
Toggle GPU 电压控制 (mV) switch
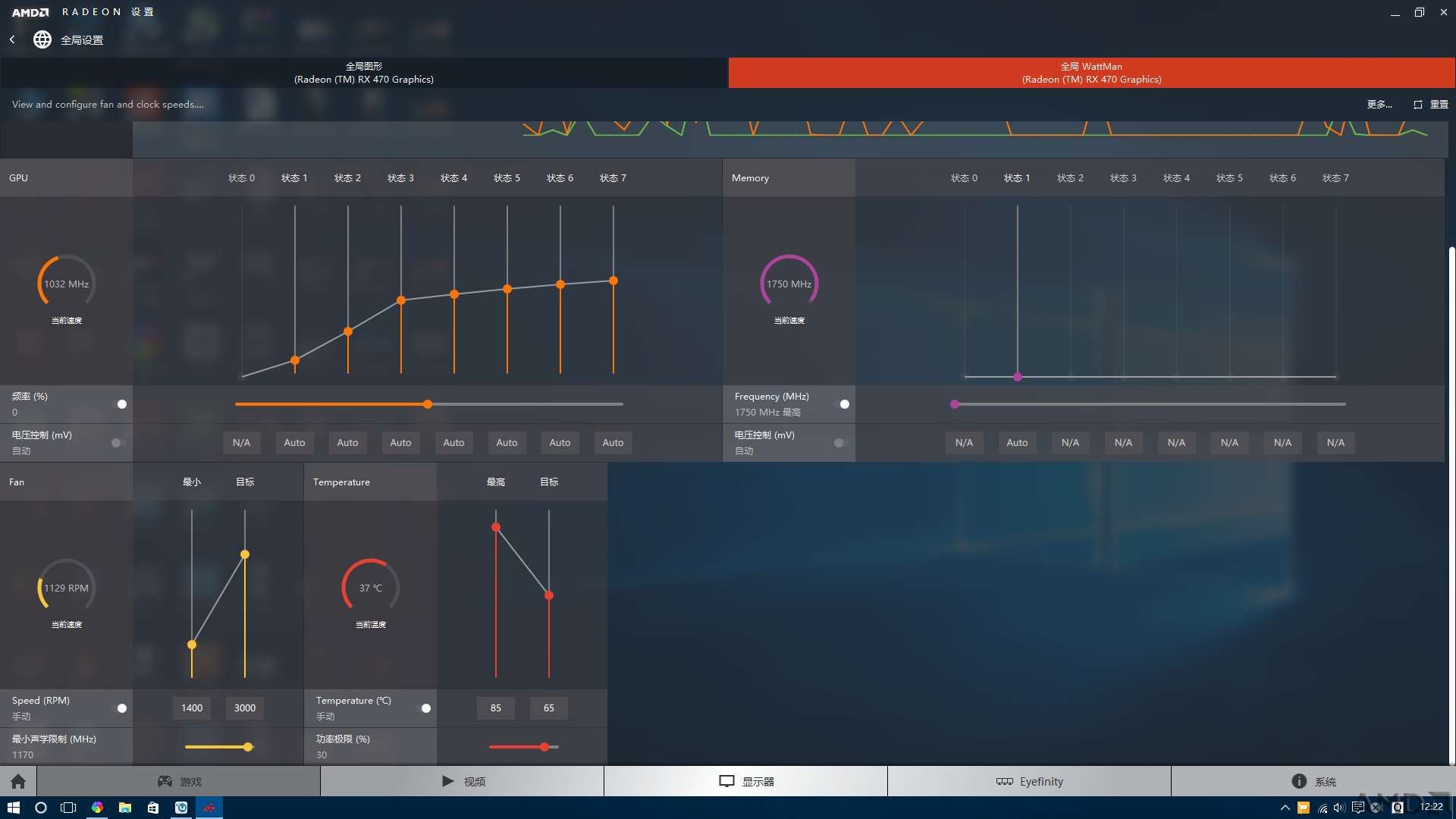pos(118,443)
